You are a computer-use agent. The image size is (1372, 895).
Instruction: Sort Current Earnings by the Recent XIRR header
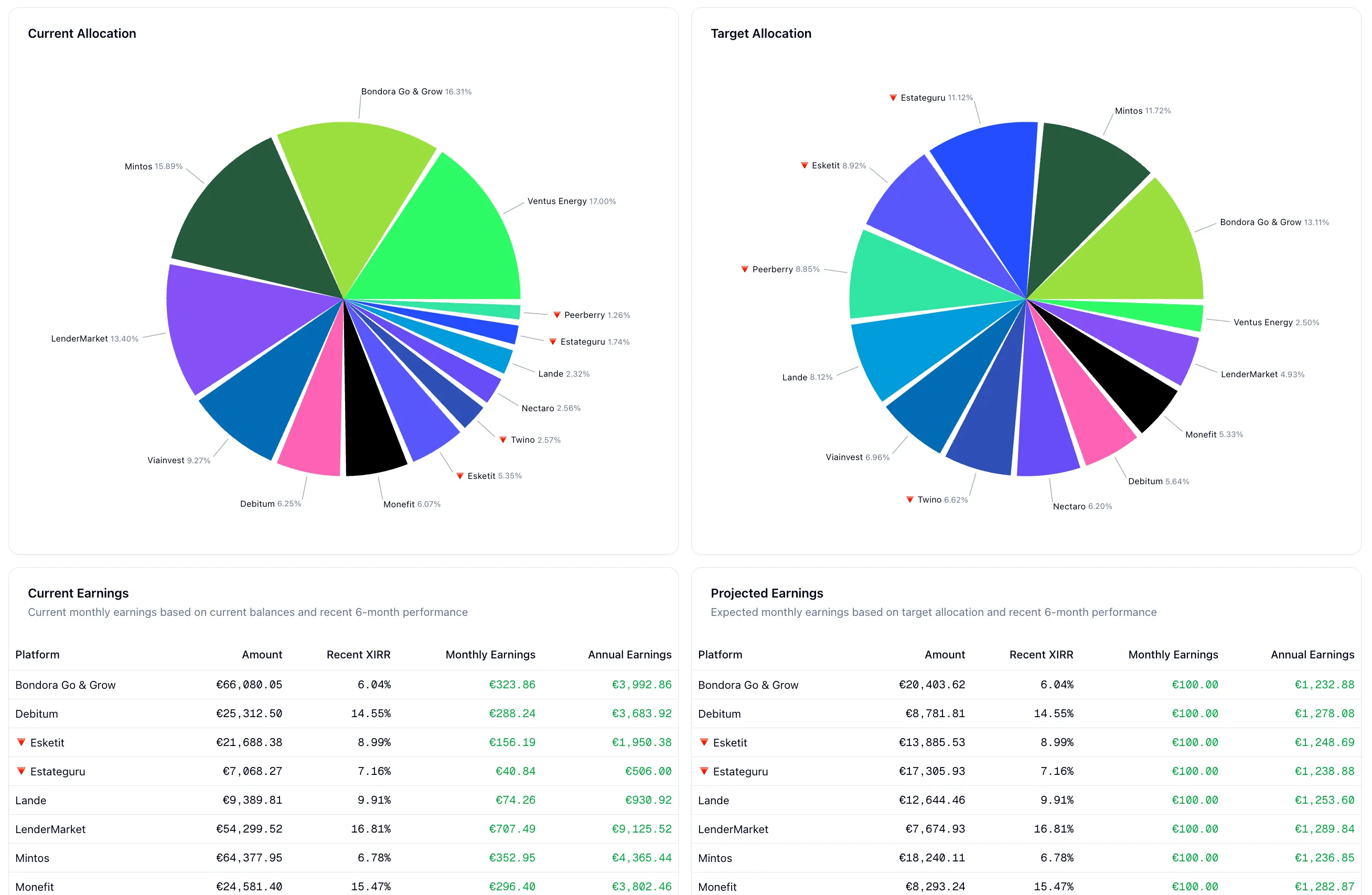pyautogui.click(x=359, y=655)
